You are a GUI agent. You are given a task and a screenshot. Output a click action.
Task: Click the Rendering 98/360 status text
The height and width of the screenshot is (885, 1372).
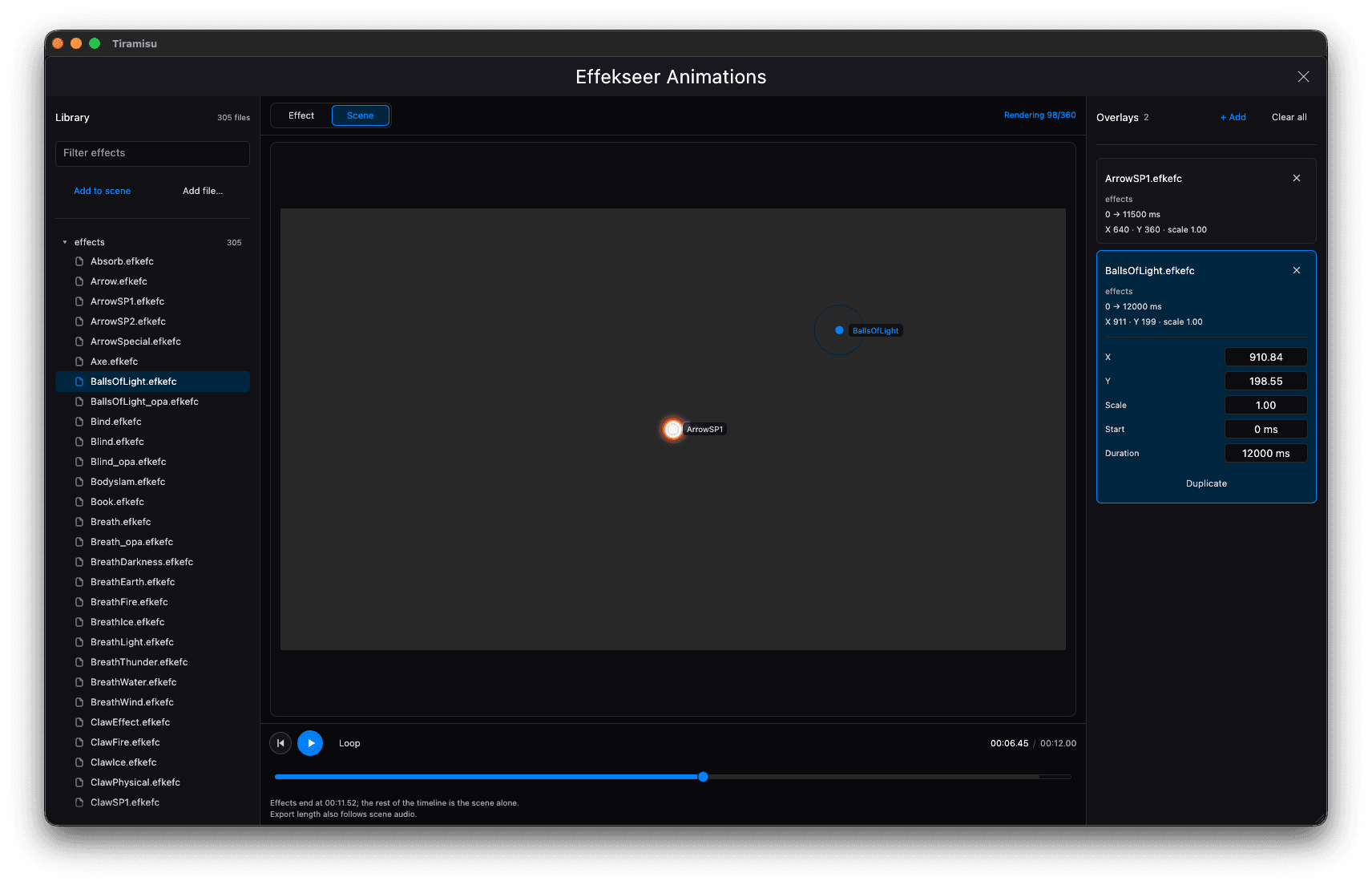coord(1039,115)
